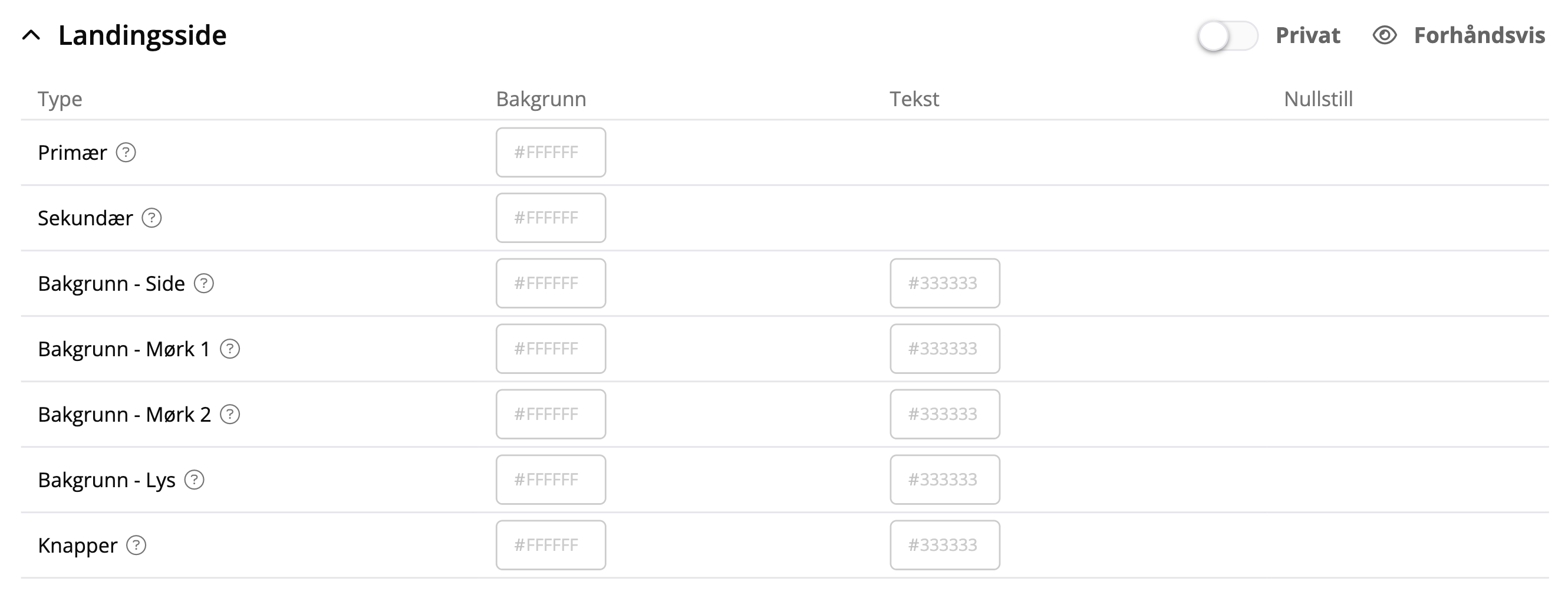The height and width of the screenshot is (591, 1568).
Task: Select Bakgrunn - Mørk 1 text color field
Action: [945, 349]
